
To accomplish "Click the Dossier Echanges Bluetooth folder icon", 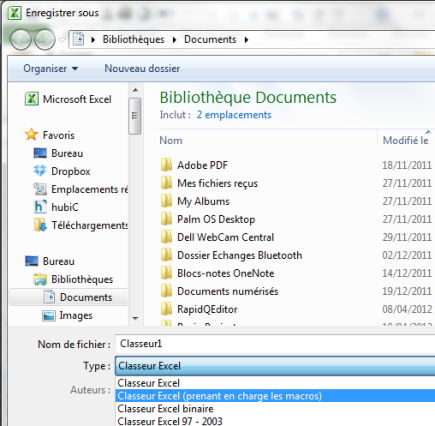I will pos(166,255).
